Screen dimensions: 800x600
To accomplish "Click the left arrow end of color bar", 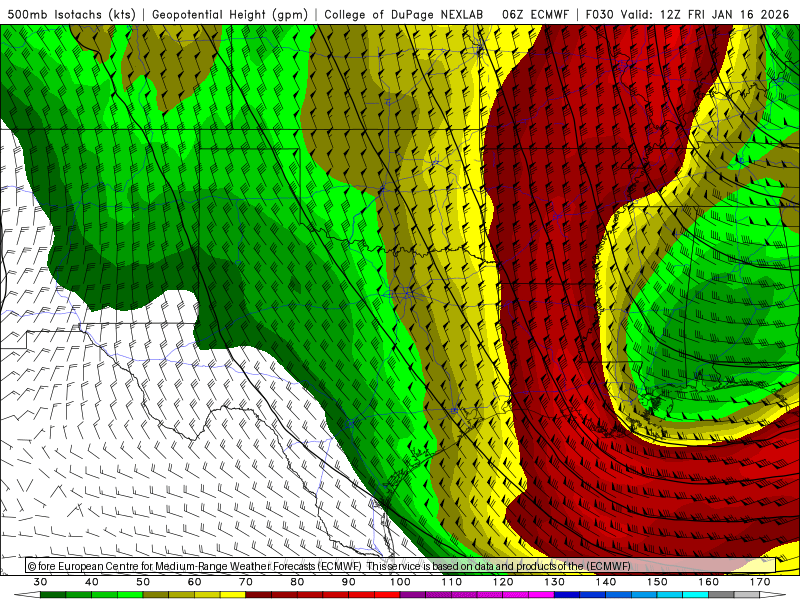I will pos(27,595).
